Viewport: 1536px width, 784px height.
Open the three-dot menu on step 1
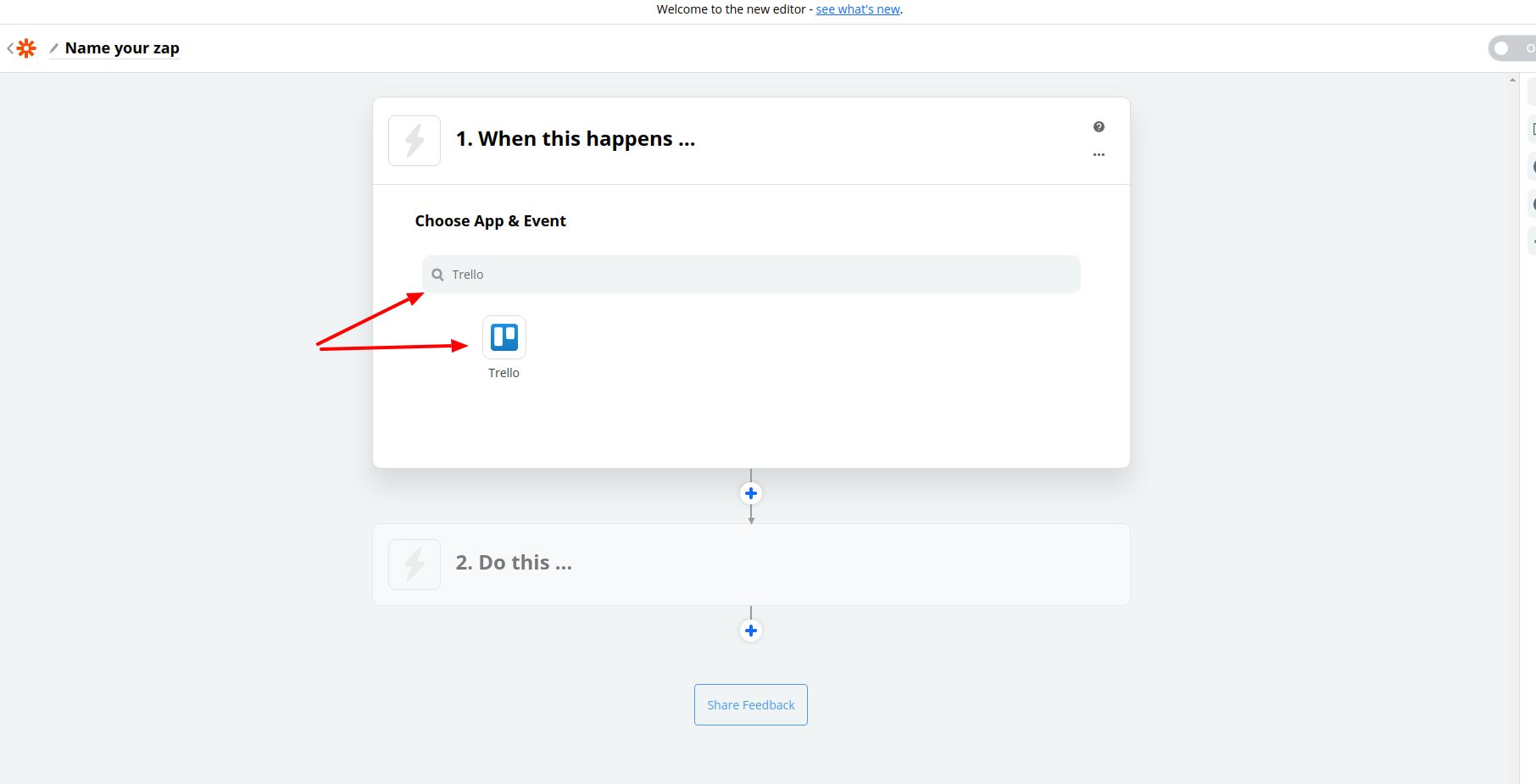1099,155
